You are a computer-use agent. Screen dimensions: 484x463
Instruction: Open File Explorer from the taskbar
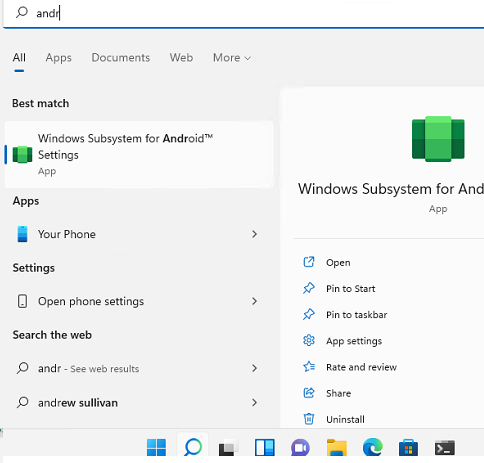pos(337,447)
